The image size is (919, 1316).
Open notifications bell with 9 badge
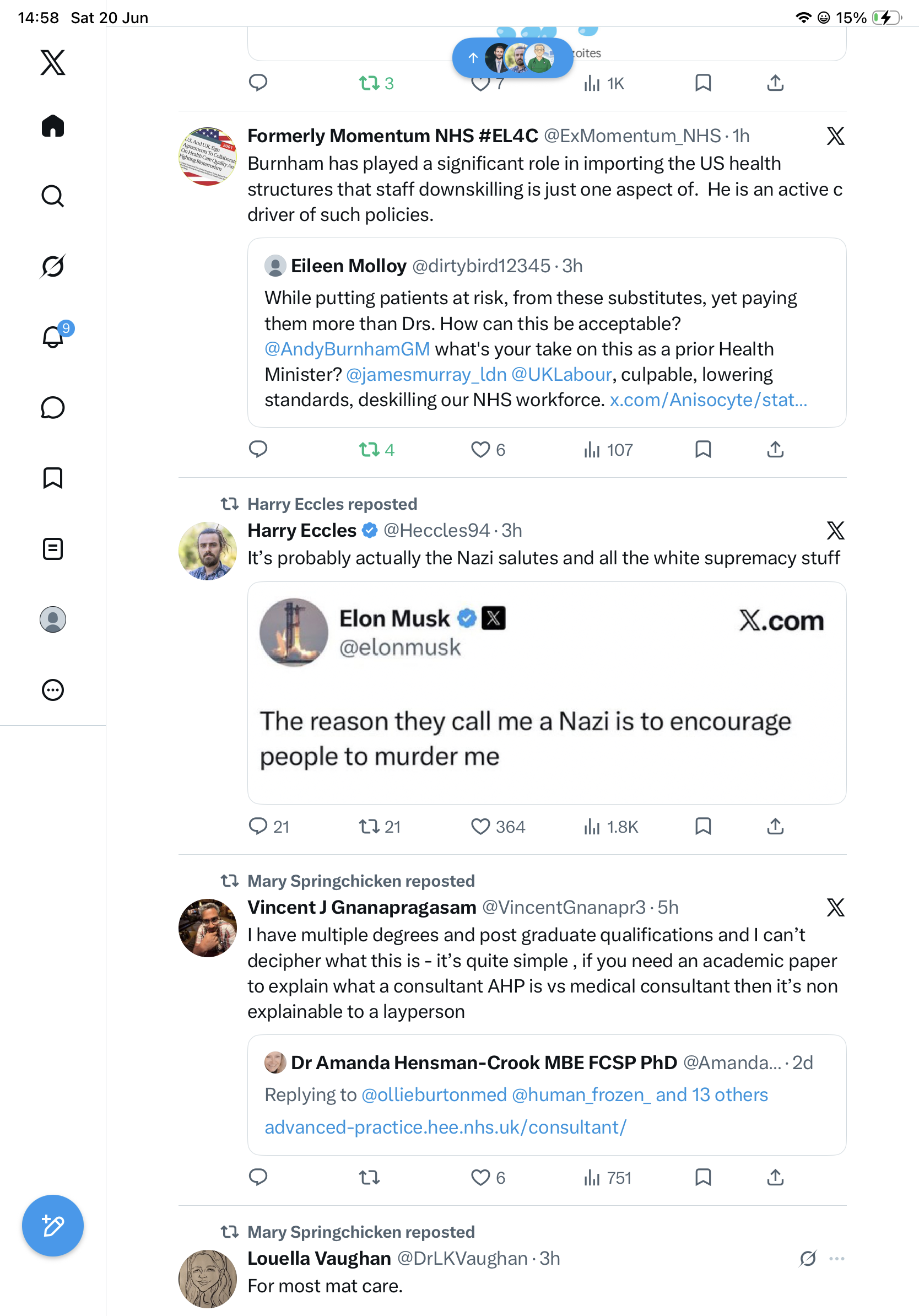[54, 336]
